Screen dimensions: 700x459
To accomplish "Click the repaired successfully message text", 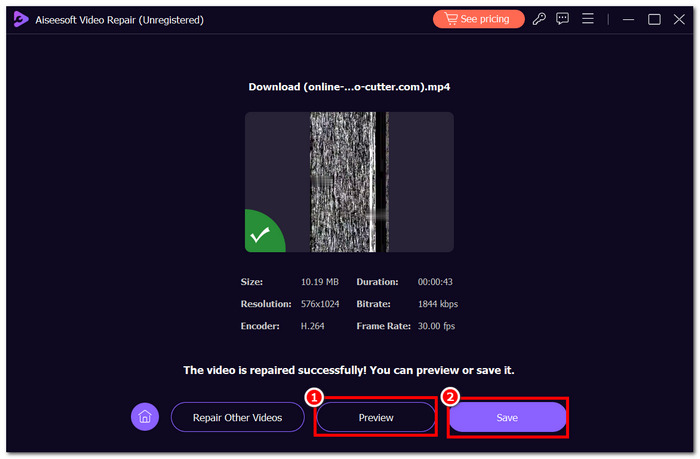I will 349,370.
